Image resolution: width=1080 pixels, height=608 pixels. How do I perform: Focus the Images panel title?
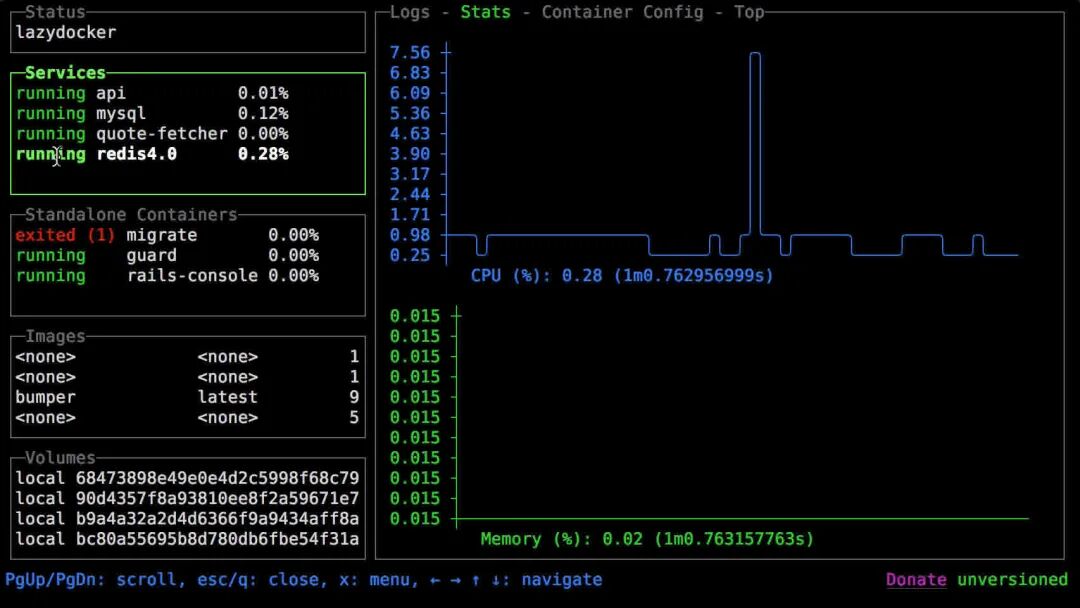click(55, 337)
